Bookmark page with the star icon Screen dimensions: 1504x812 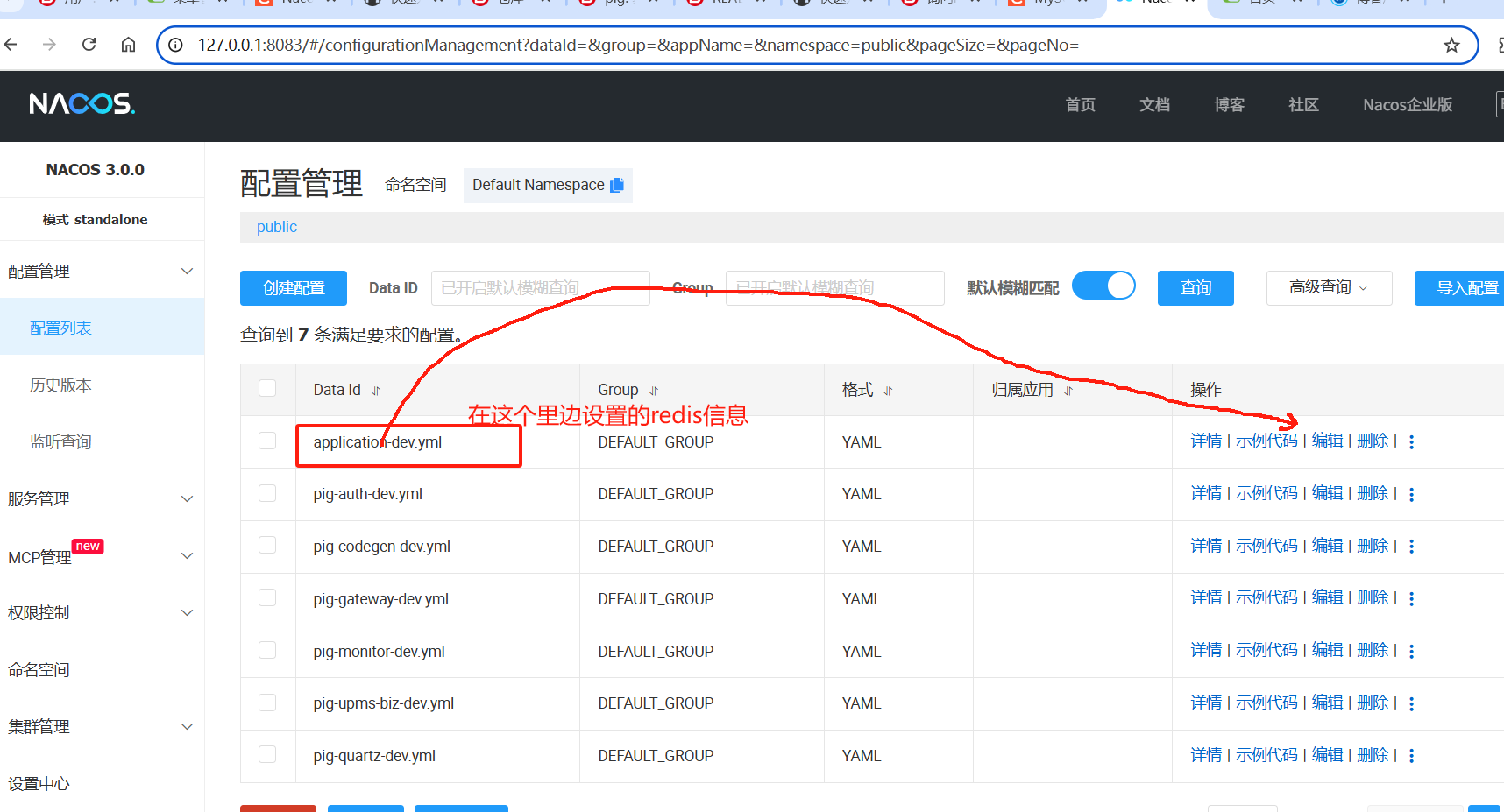coord(1451,45)
